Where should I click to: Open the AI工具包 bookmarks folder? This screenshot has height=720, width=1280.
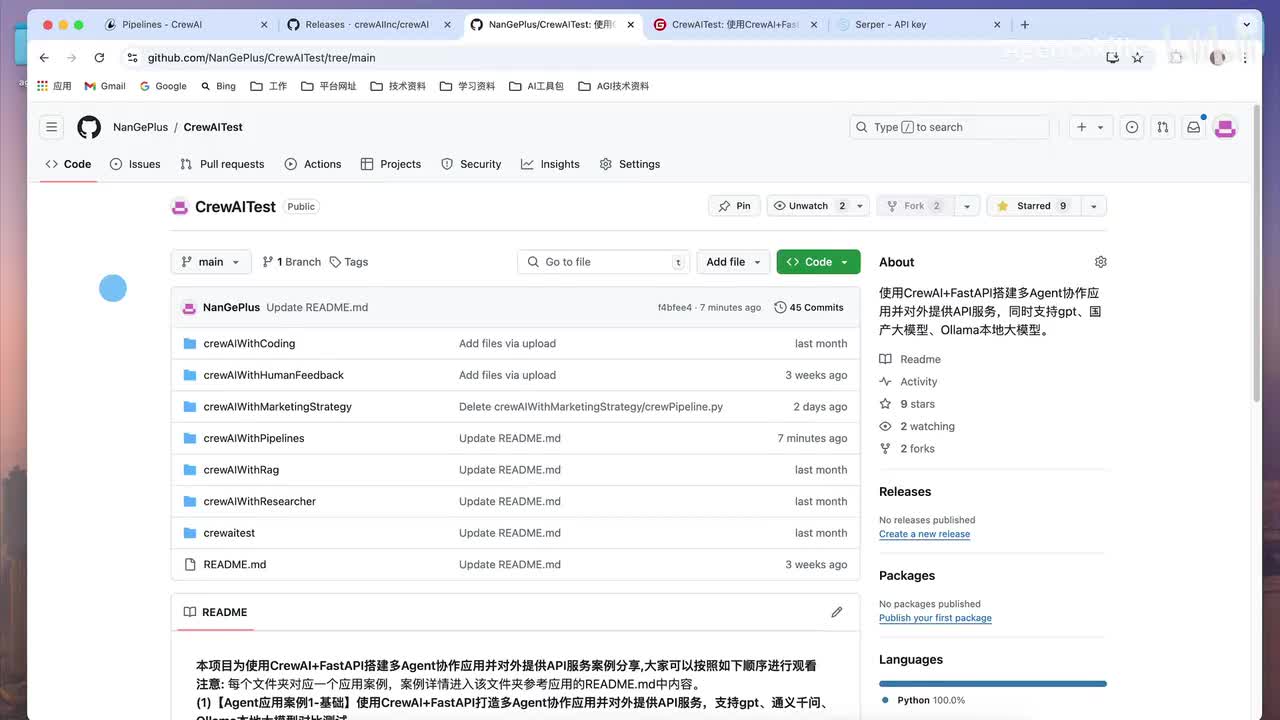coord(536,86)
